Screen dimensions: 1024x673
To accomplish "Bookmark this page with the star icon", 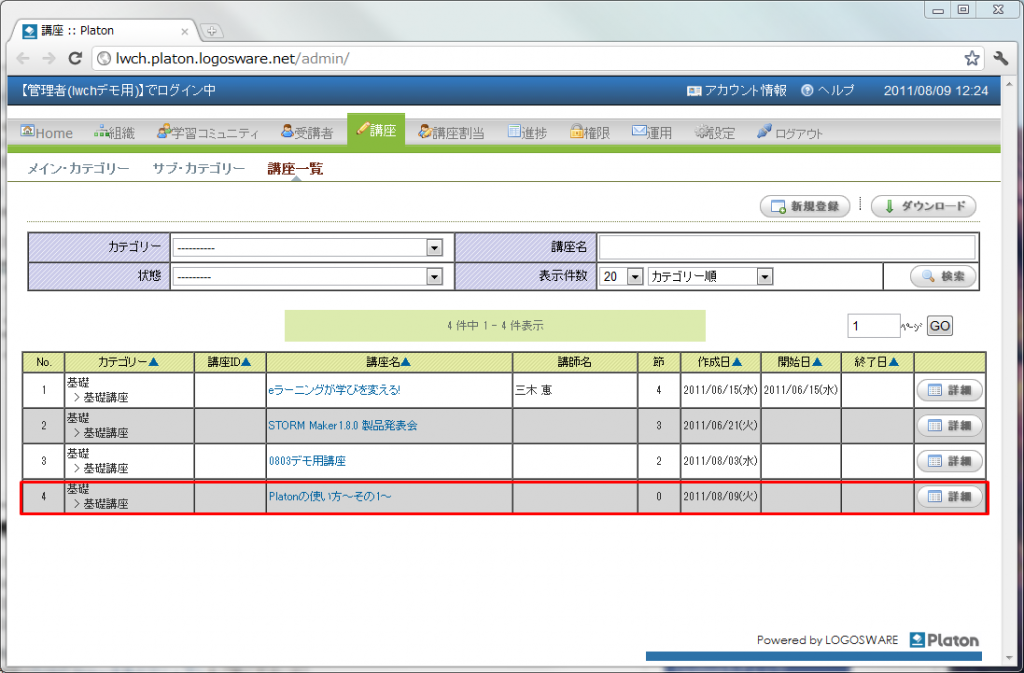I will click(971, 58).
